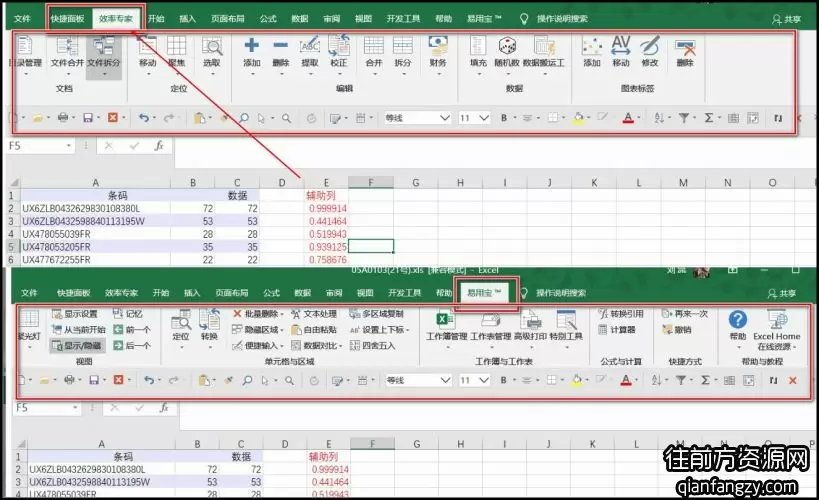Screen dimensions: 819x500
Task: Click the blue minus 删除 icon in 编辑 group
Action: coord(280,45)
